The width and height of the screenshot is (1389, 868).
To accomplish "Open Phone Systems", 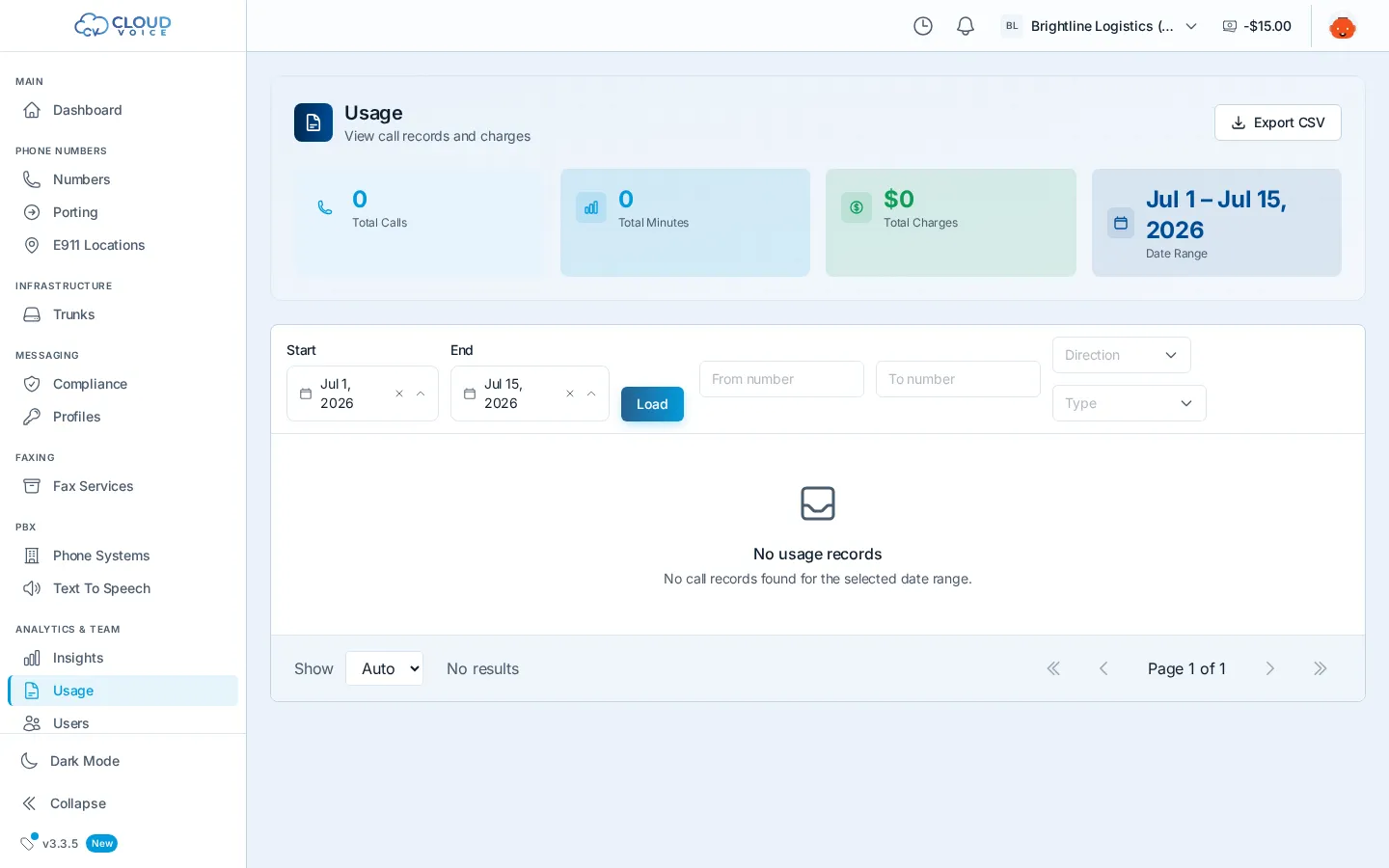I will coord(123,556).
